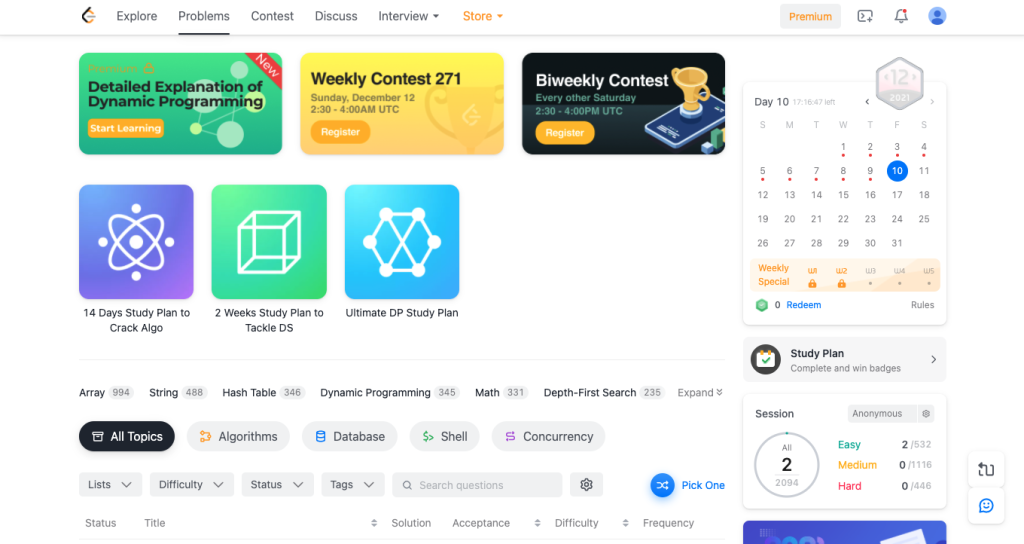Open the Interview menu
The height and width of the screenshot is (544, 1024).
tap(409, 16)
